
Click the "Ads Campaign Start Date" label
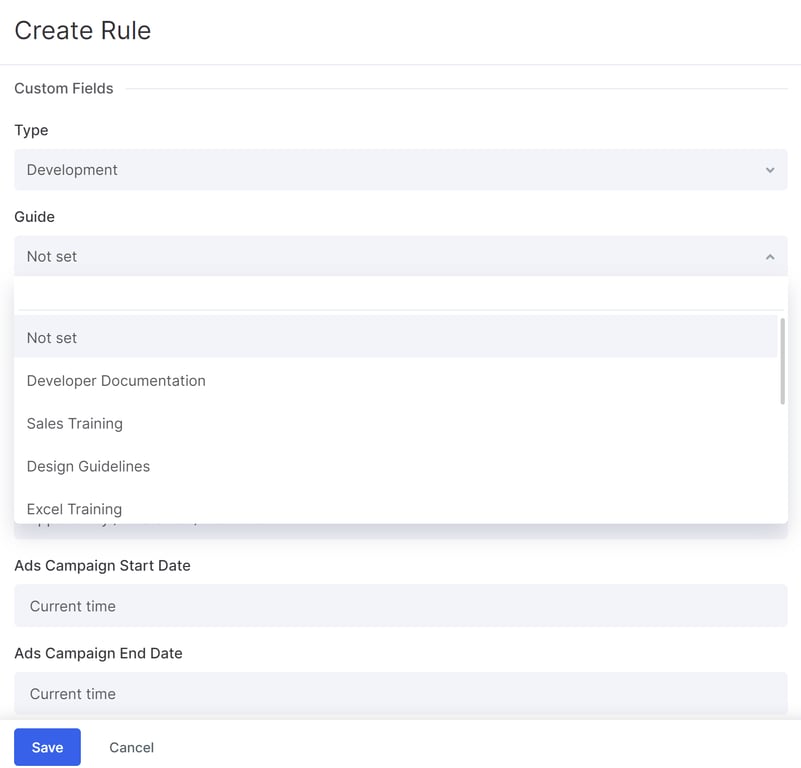point(102,566)
